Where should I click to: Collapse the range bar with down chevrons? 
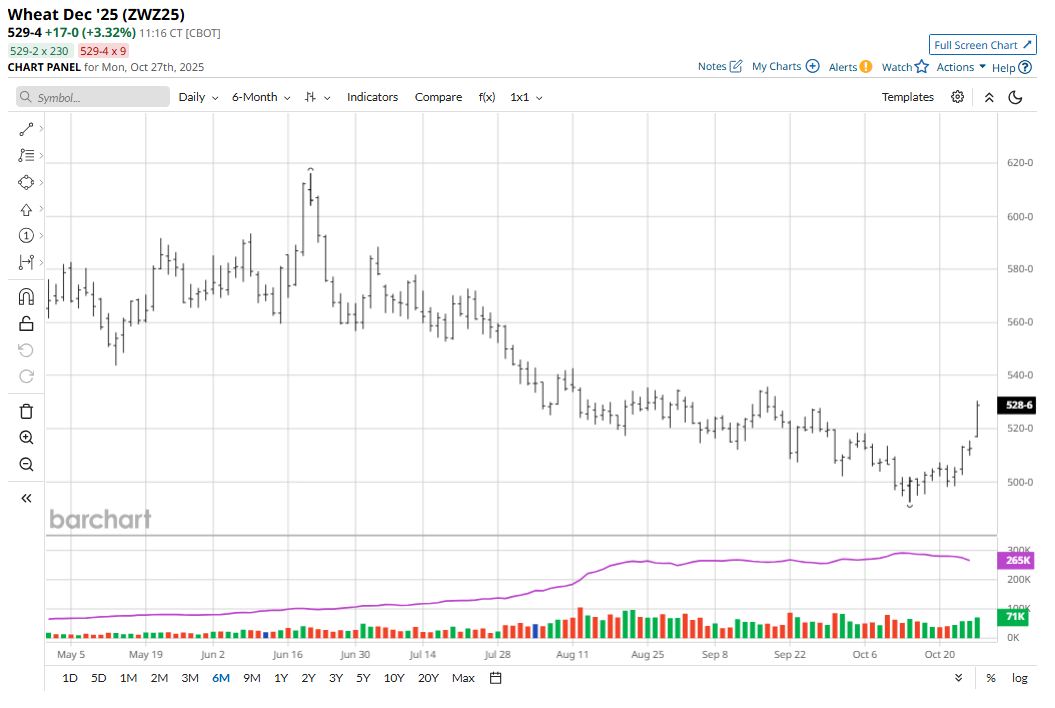click(958, 678)
